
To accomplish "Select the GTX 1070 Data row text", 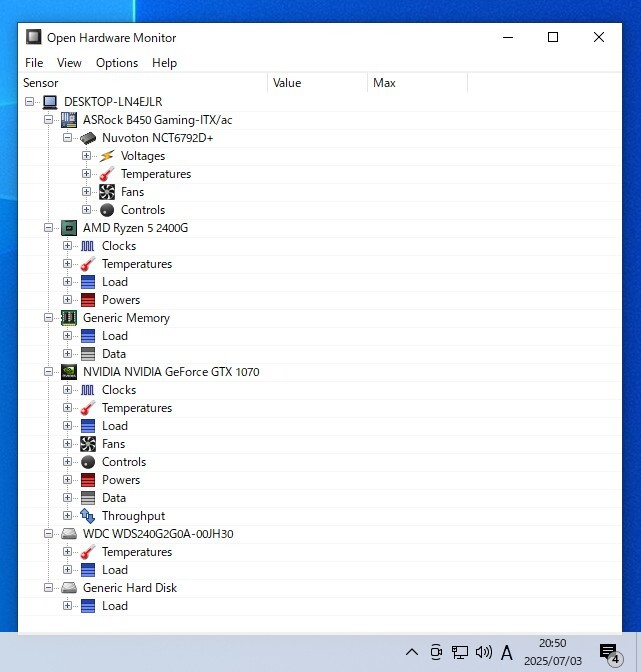I will tap(114, 498).
